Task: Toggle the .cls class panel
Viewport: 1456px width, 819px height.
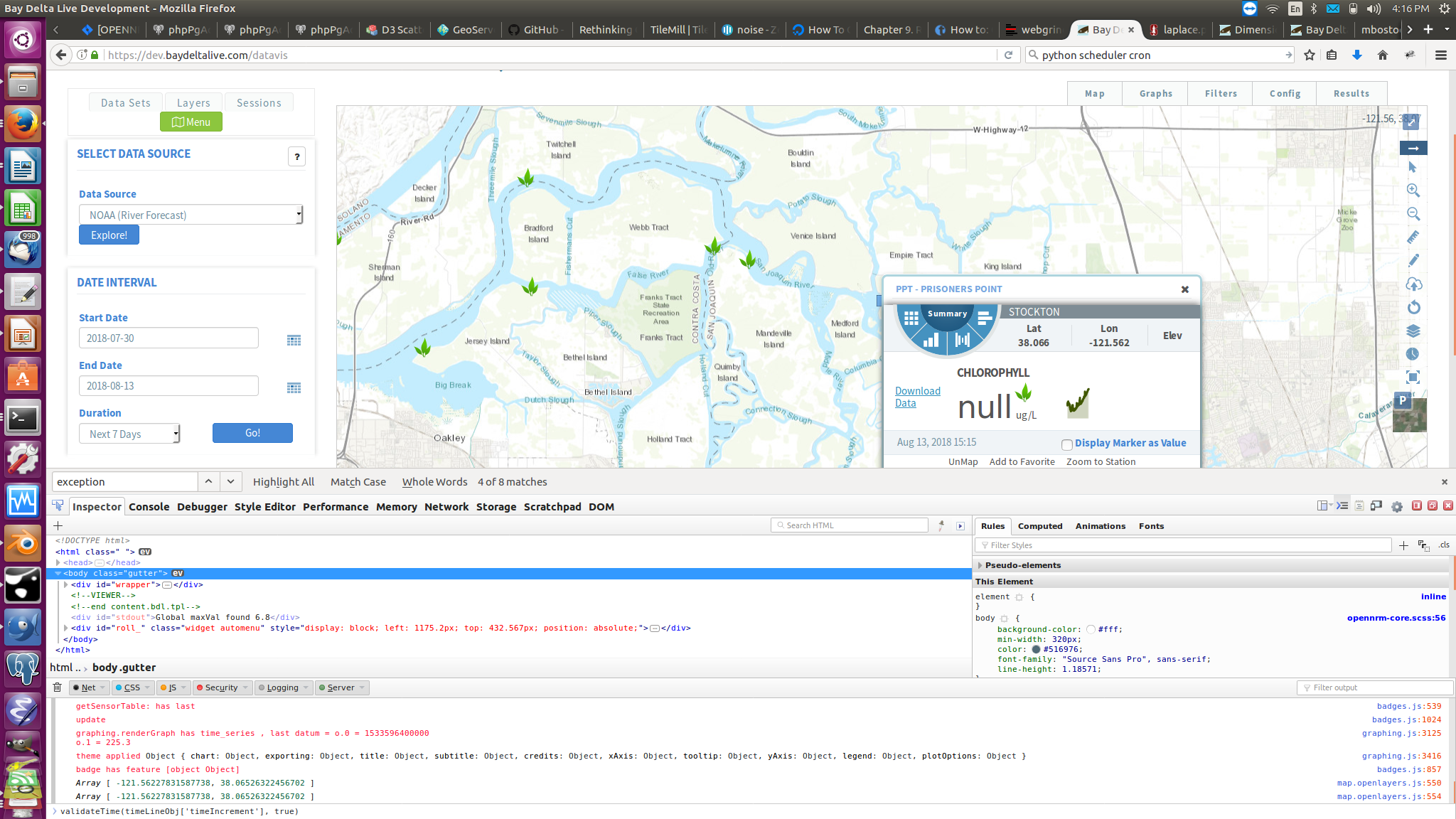Action: 1444,545
